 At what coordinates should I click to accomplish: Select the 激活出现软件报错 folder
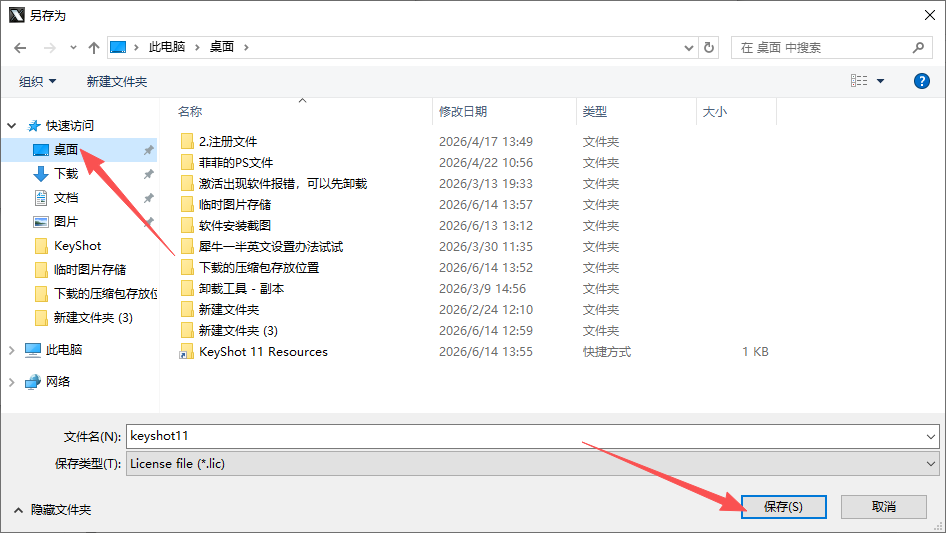coord(282,184)
